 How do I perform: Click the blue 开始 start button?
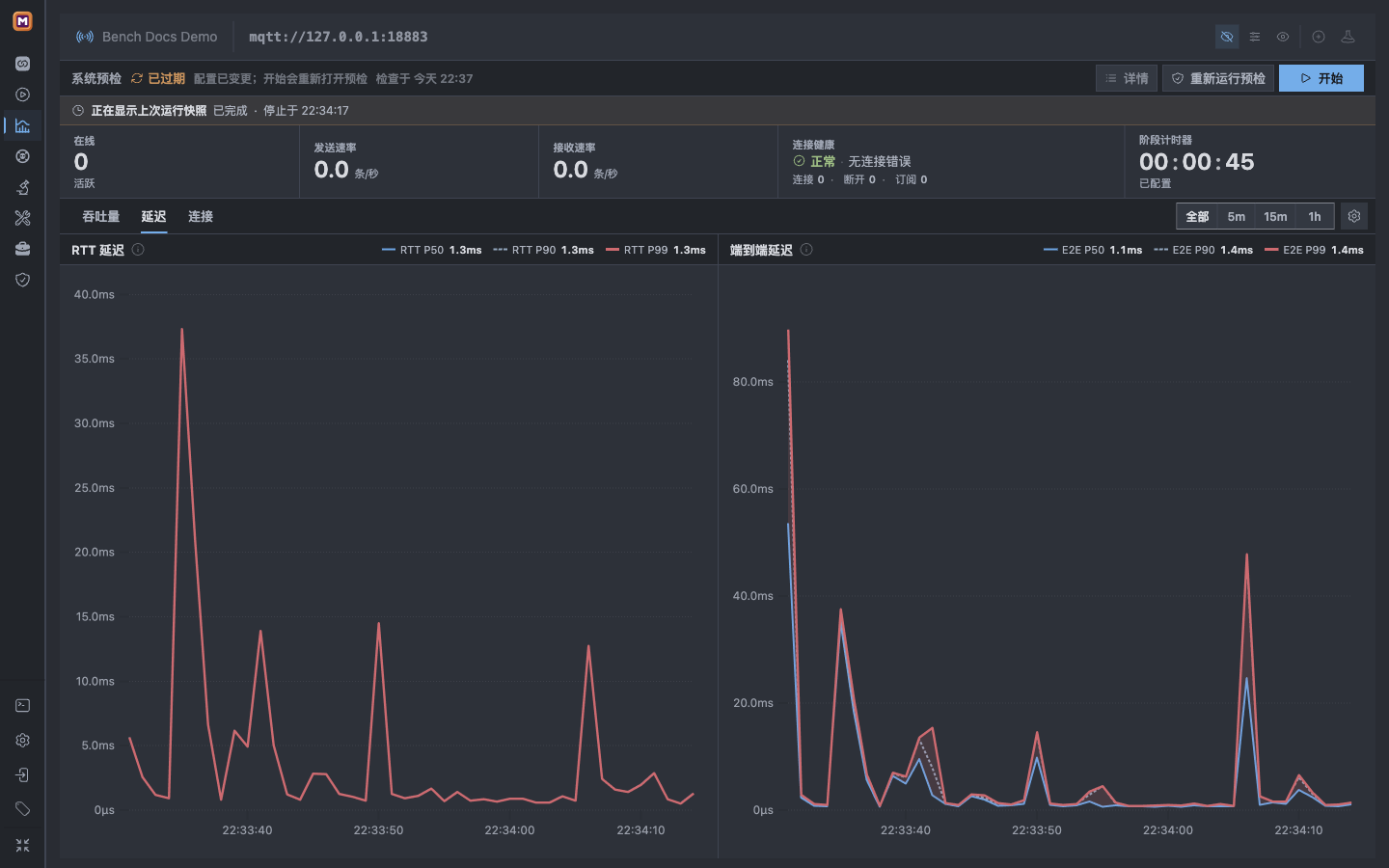(1321, 78)
